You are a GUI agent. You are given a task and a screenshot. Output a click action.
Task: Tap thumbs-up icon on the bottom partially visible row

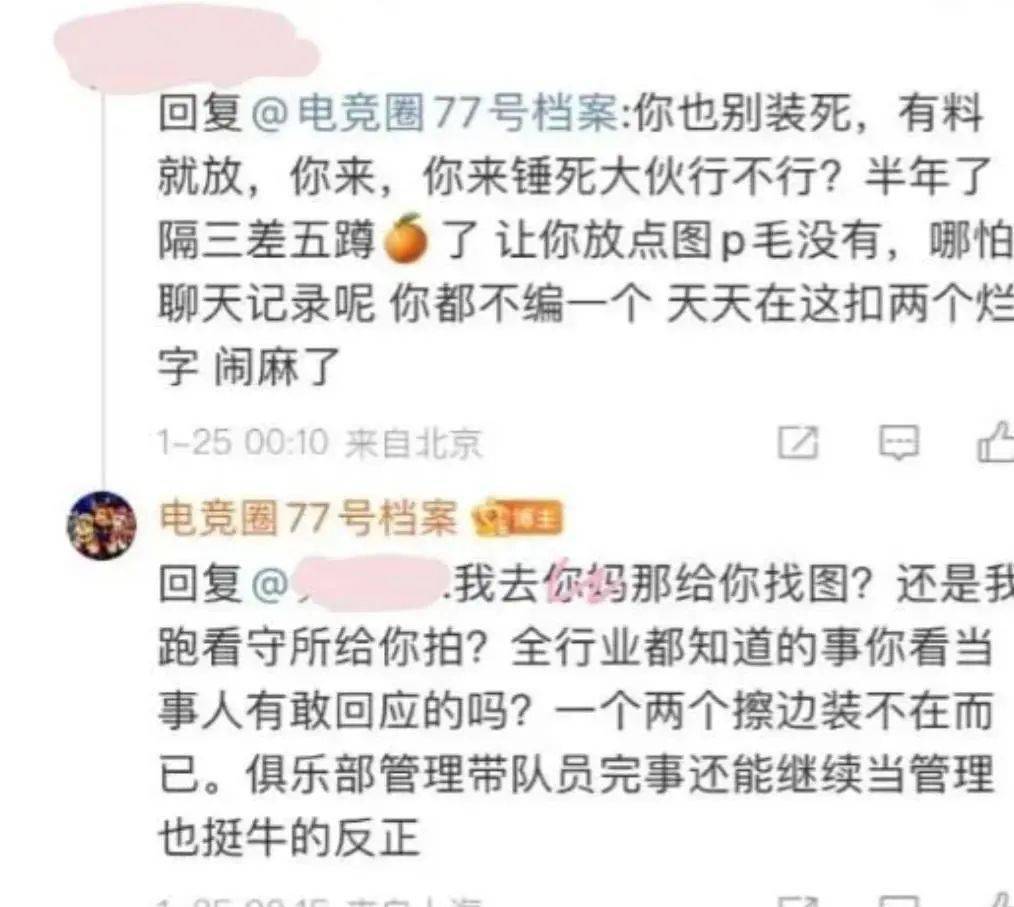pyautogui.click(x=999, y=901)
